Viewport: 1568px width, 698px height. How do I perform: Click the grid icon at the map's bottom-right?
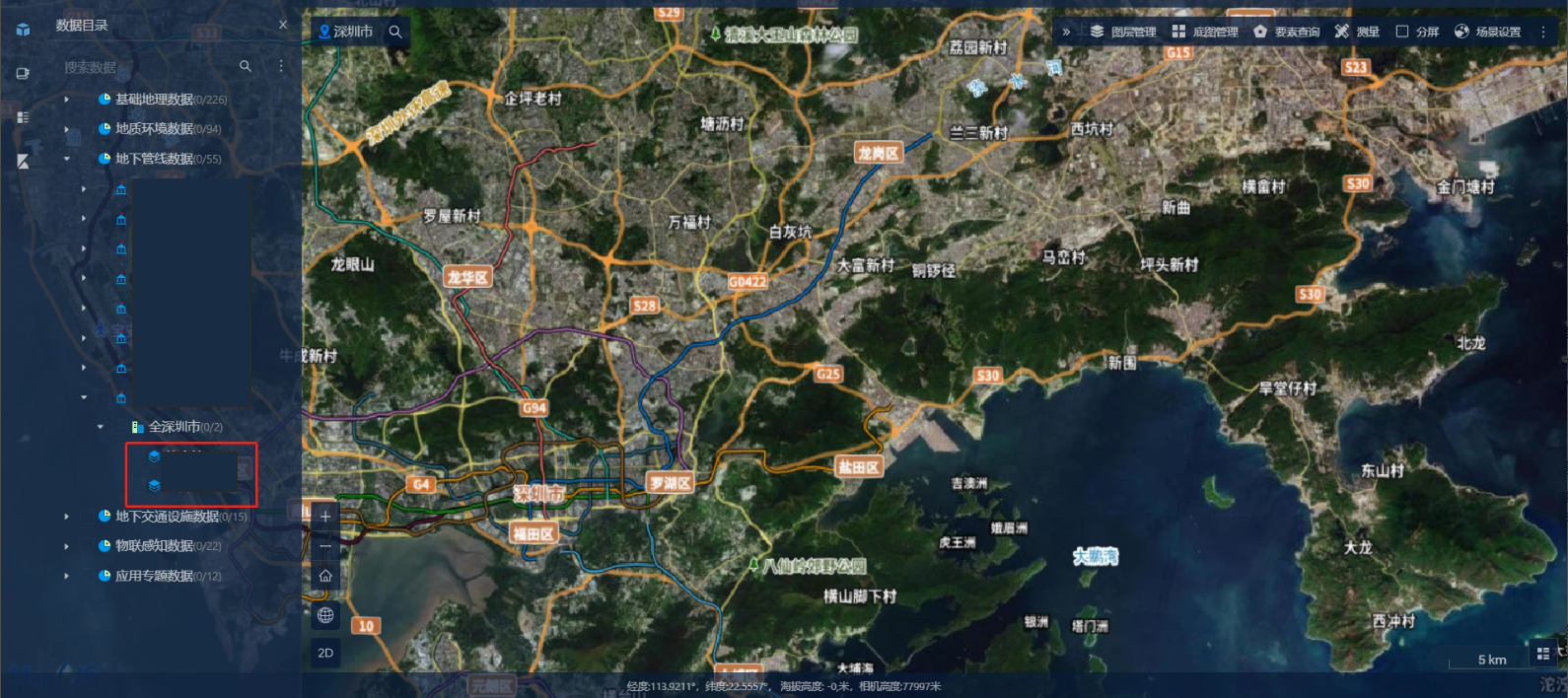[x=1543, y=654]
